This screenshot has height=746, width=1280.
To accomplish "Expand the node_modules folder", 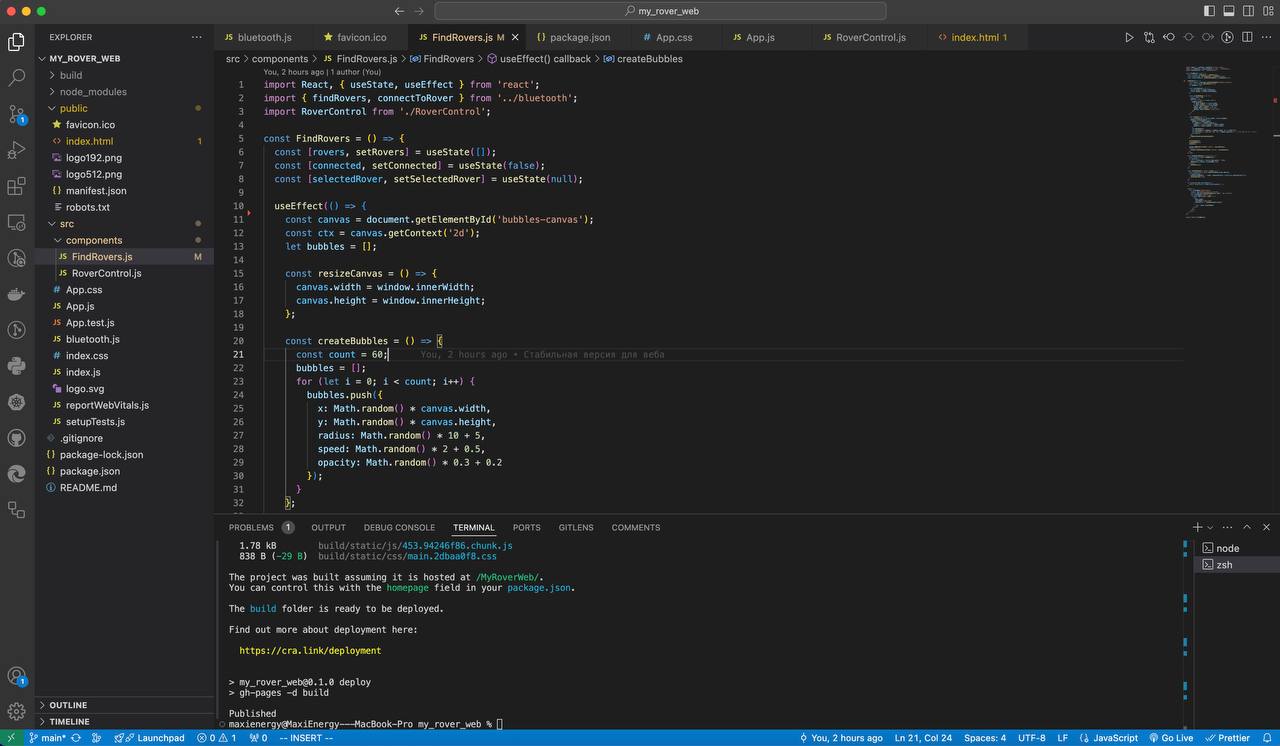I will [x=93, y=92].
